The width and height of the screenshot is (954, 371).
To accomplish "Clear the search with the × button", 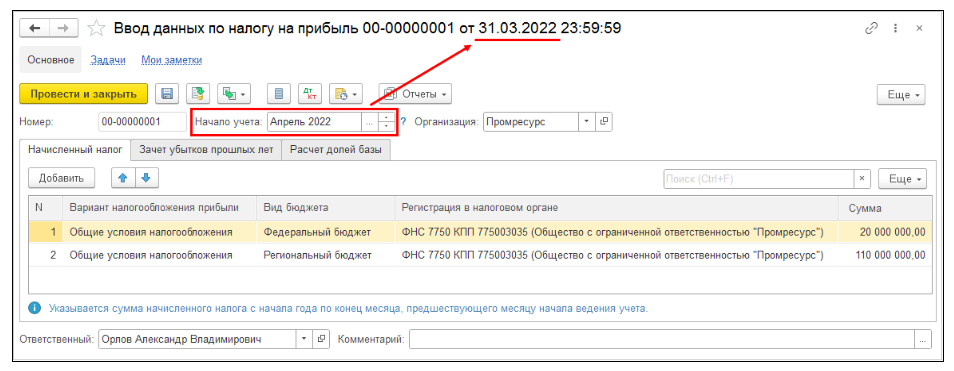I will pyautogui.click(x=862, y=179).
